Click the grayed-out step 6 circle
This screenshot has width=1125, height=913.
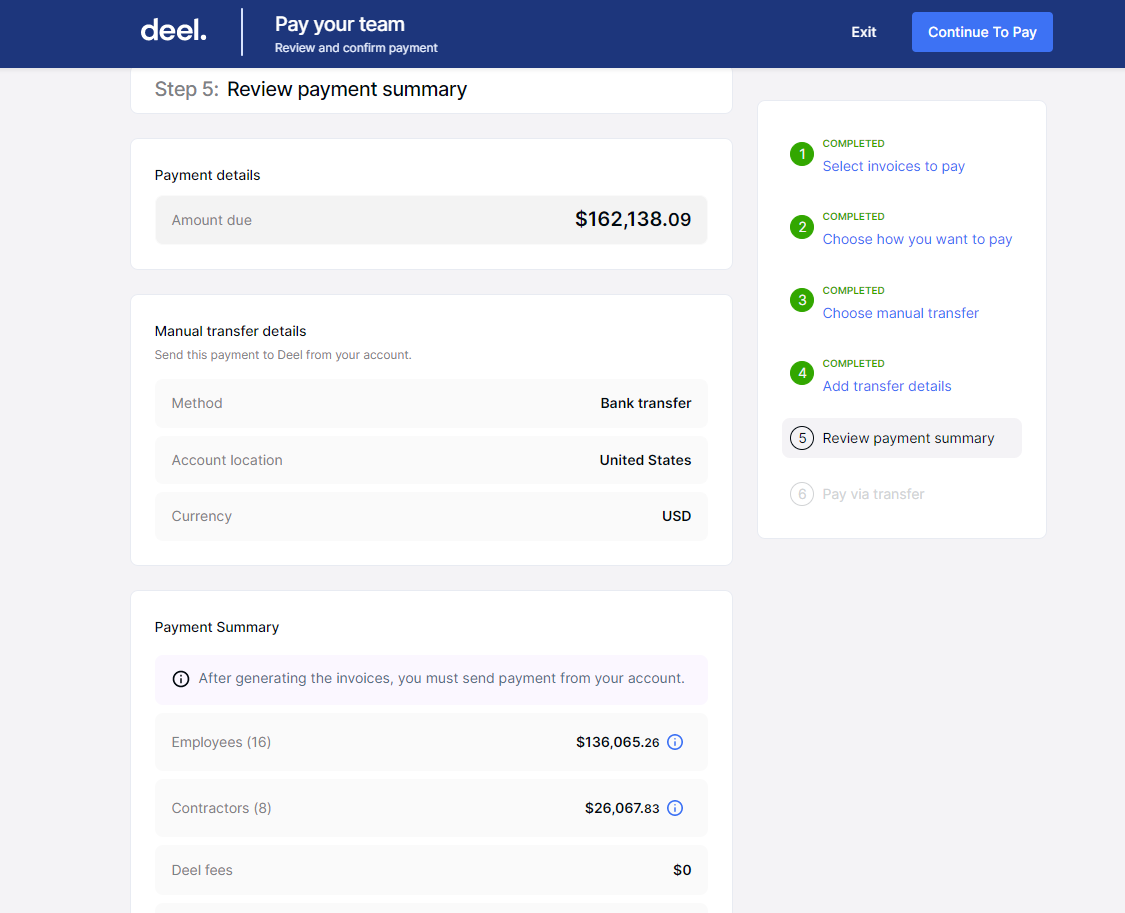coord(801,494)
